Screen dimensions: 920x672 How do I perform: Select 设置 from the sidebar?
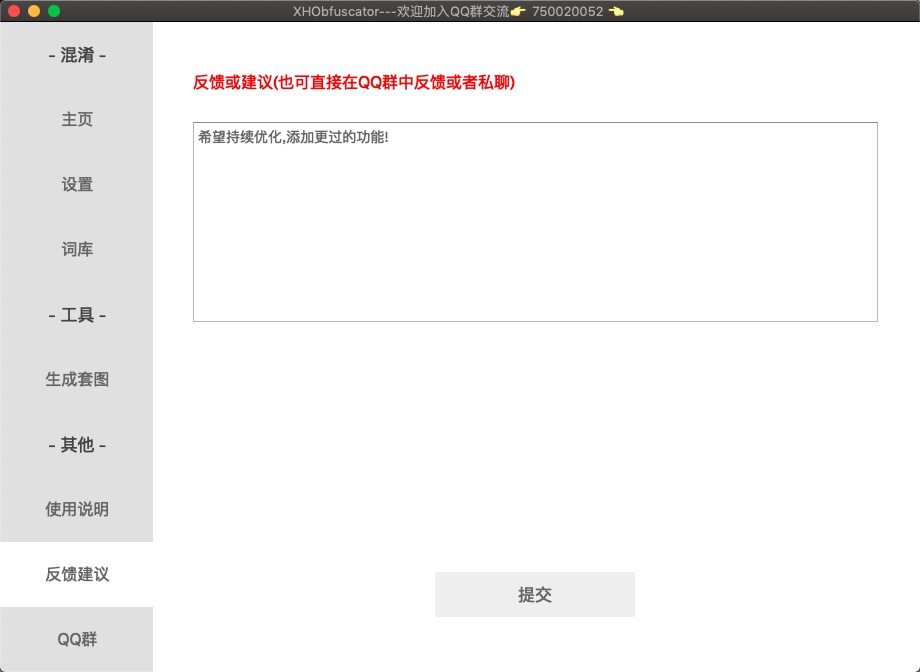point(77,184)
